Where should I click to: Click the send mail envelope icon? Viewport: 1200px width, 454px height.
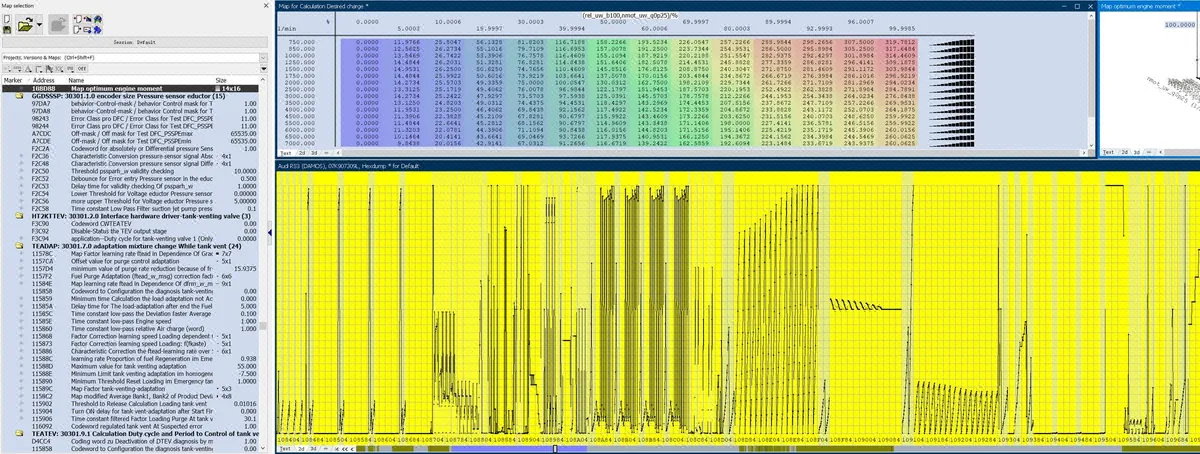point(87,30)
